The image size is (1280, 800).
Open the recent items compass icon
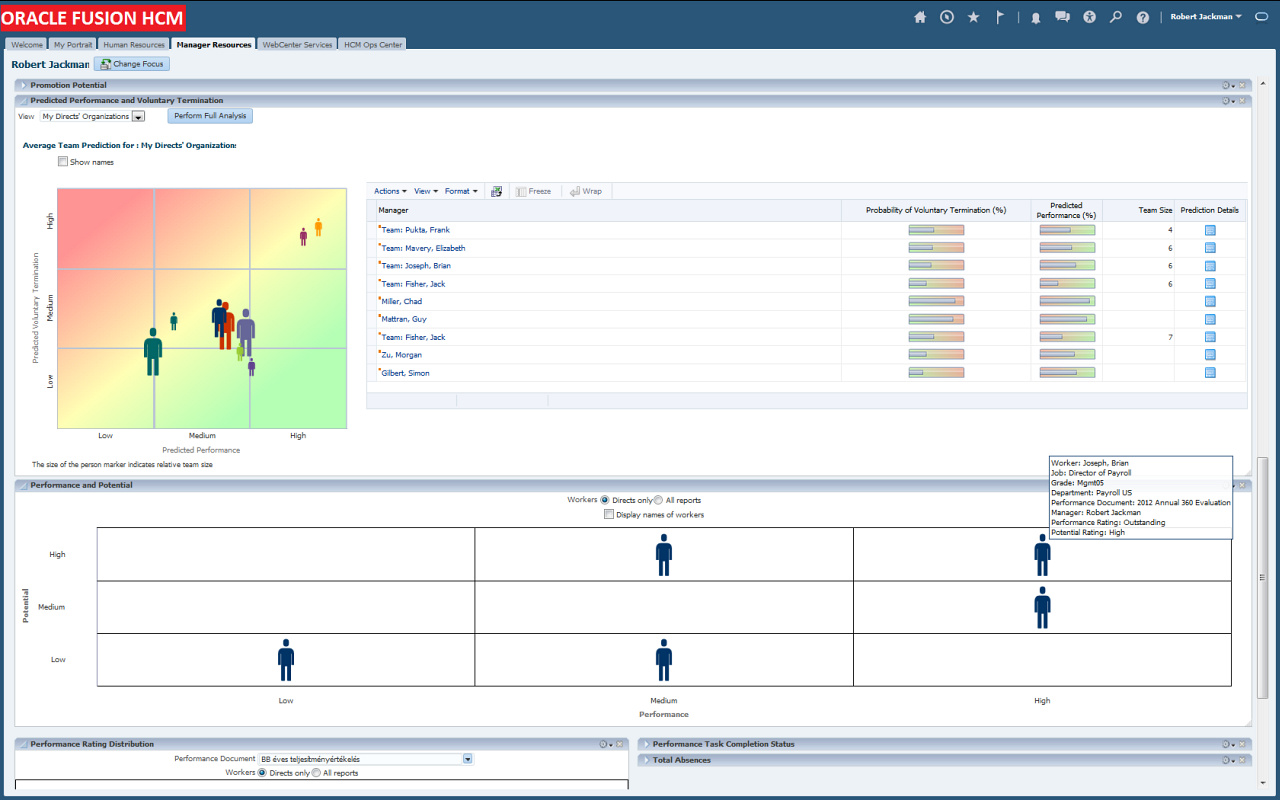click(947, 17)
